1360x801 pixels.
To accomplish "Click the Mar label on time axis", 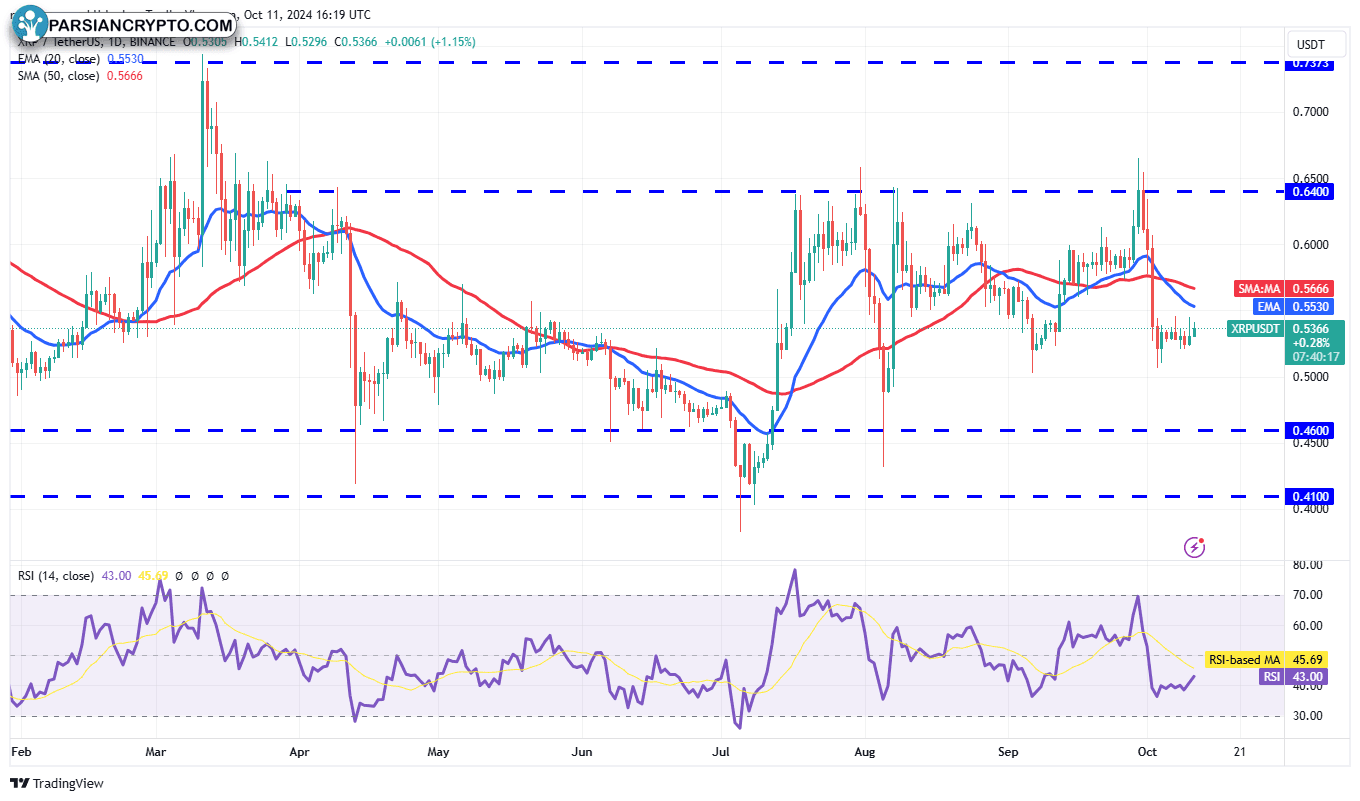I will pos(155,751).
